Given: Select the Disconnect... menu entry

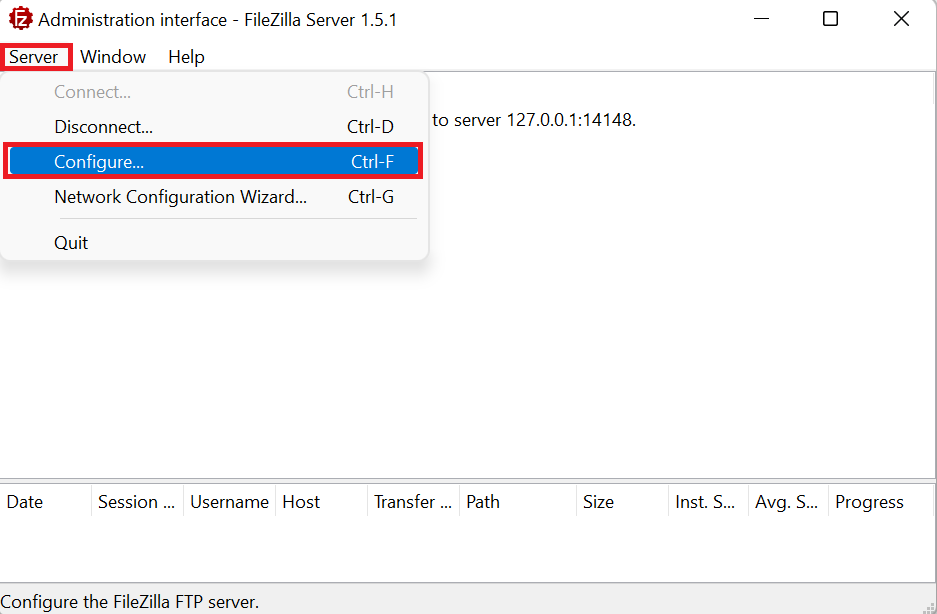Looking at the screenshot, I should pos(214,127).
